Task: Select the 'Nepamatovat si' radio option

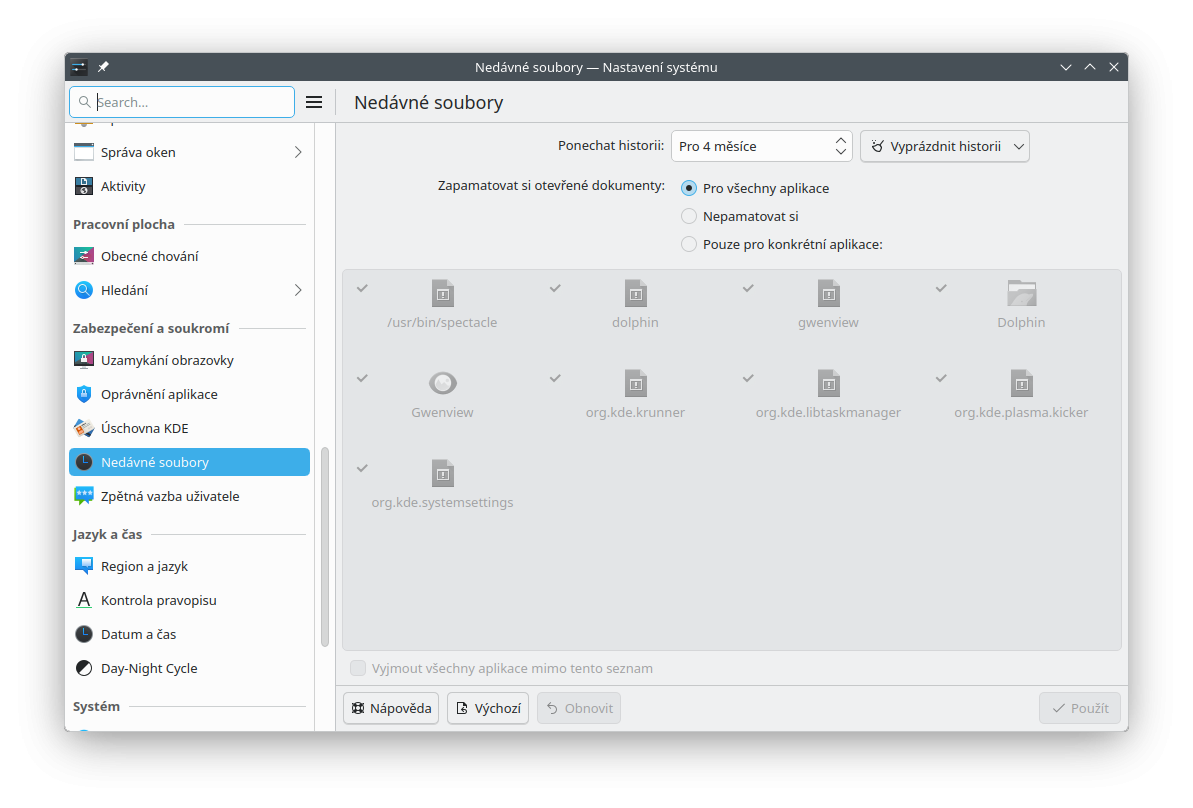Action: tap(689, 216)
